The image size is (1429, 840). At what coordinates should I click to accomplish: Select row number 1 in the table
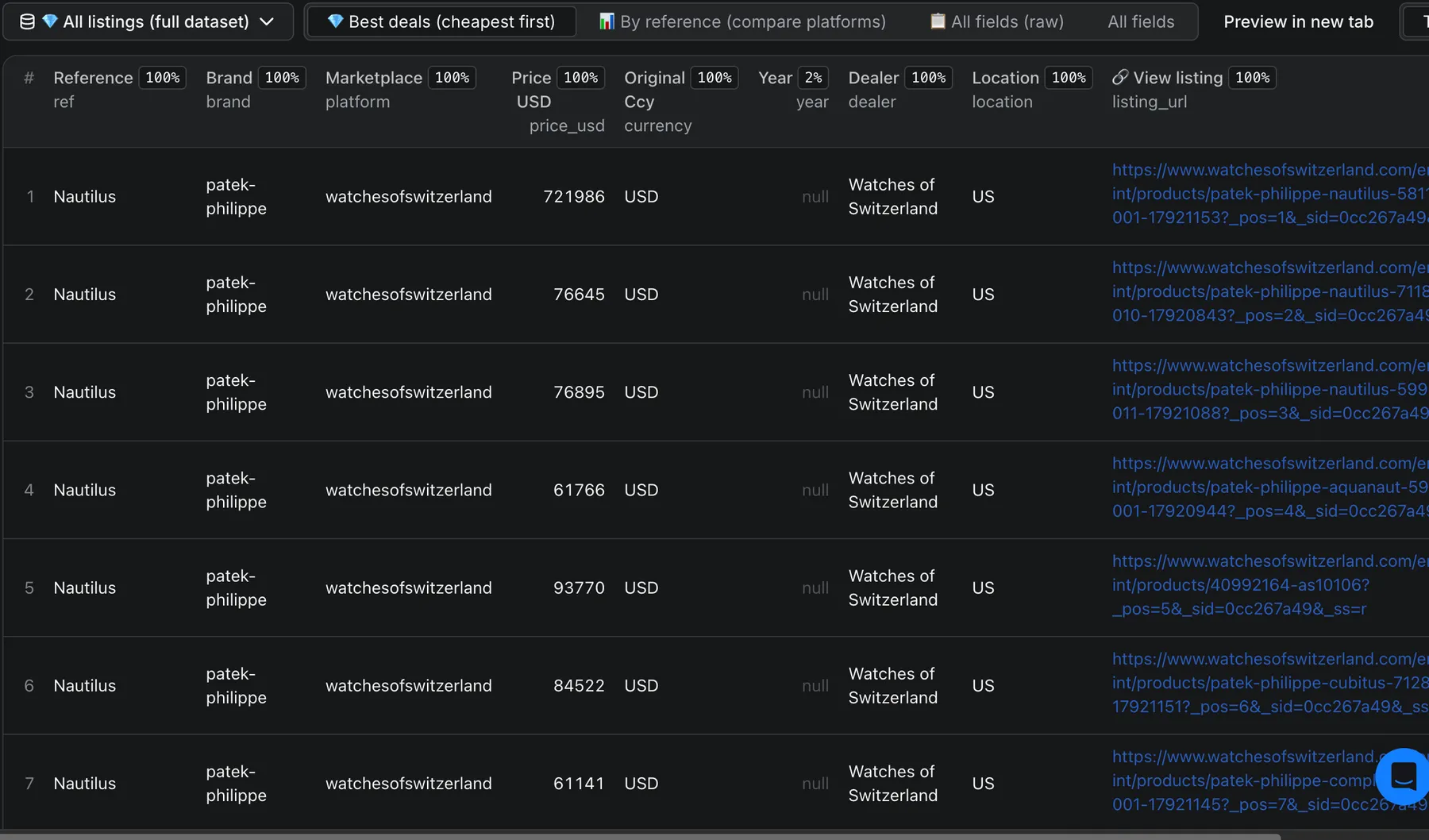click(30, 196)
